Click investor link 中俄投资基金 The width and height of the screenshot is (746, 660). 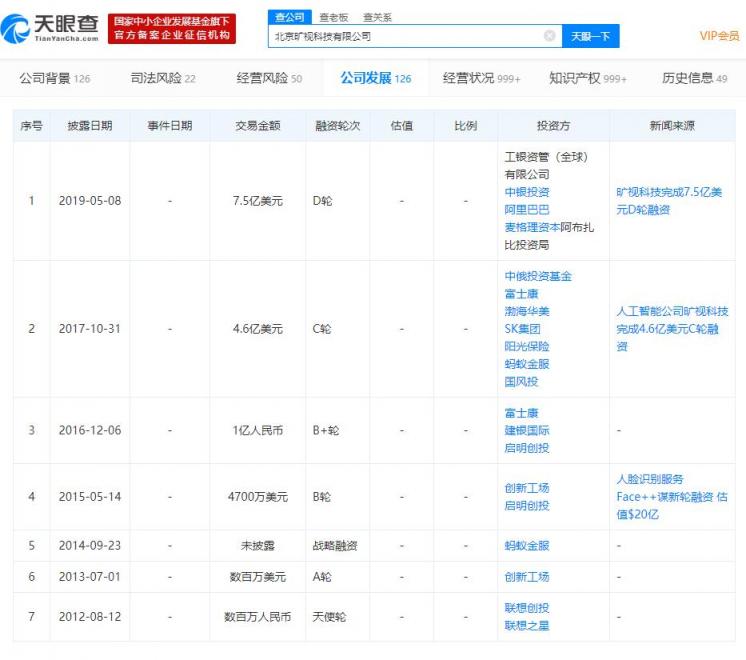click(538, 276)
